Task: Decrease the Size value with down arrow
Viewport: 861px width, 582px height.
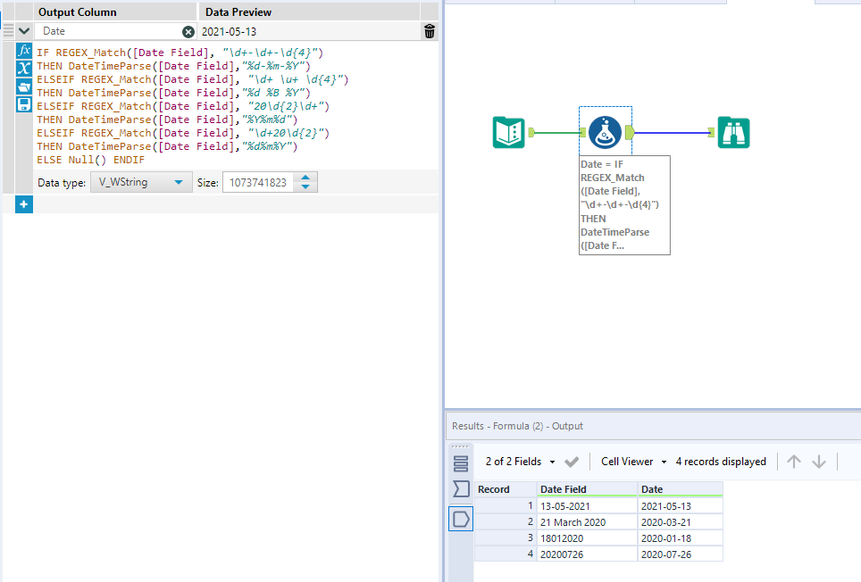Action: tap(305, 187)
